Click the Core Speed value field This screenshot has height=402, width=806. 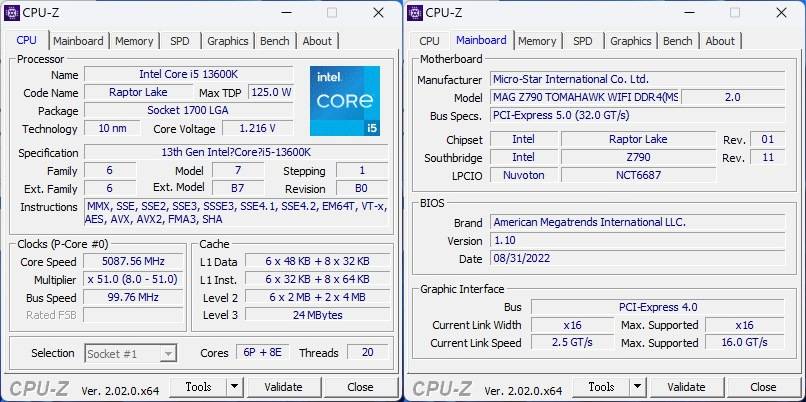134,261
